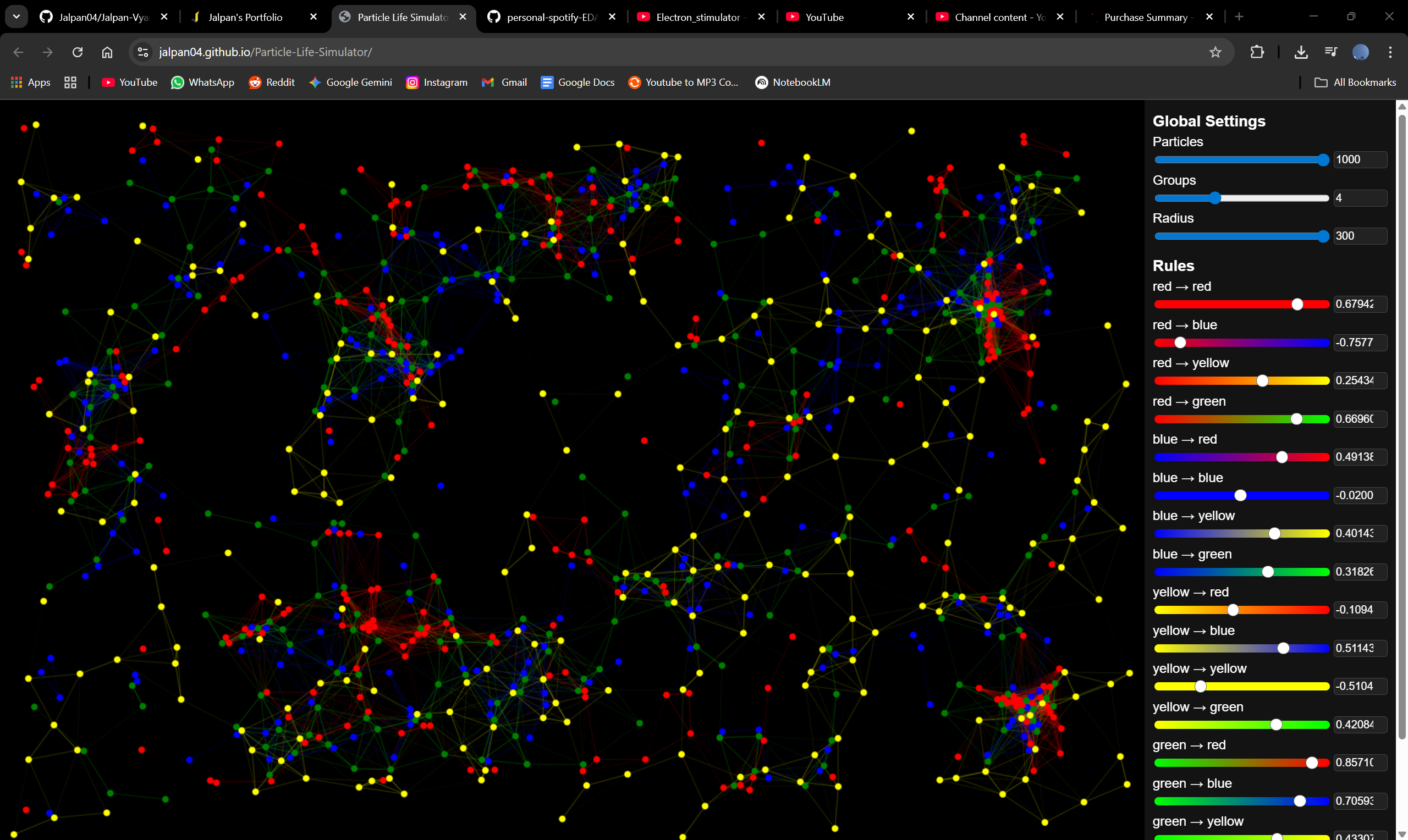This screenshot has height=840, width=1408.
Task: Adjust the Groups slider
Action: click(x=1241, y=198)
